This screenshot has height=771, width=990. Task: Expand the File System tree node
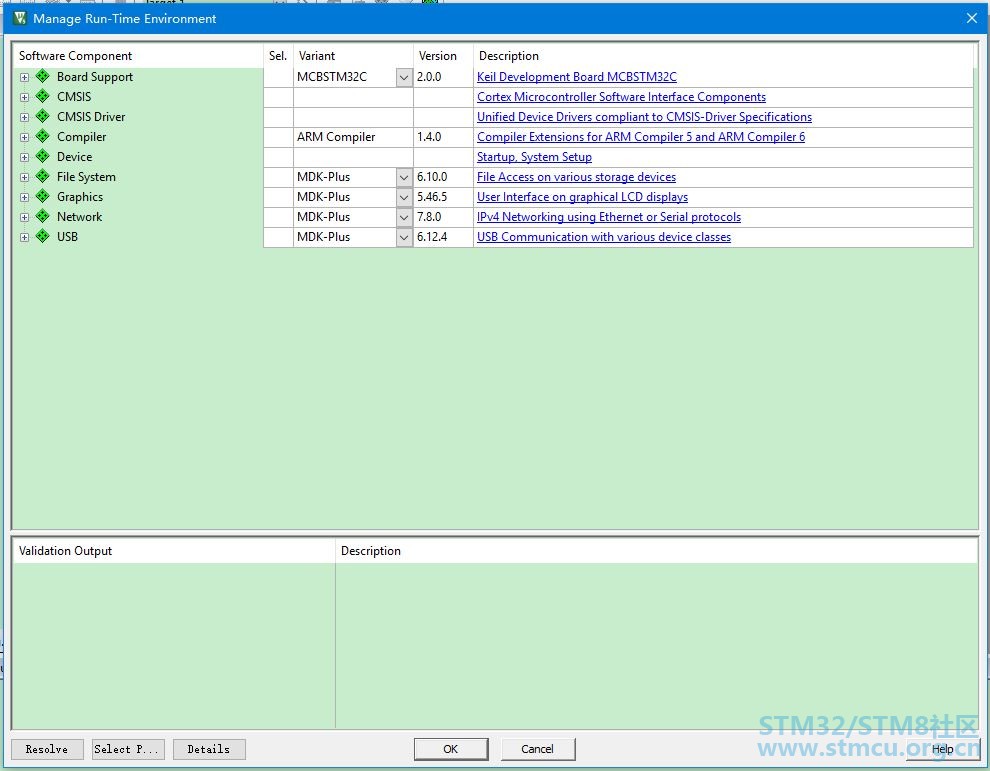(24, 177)
